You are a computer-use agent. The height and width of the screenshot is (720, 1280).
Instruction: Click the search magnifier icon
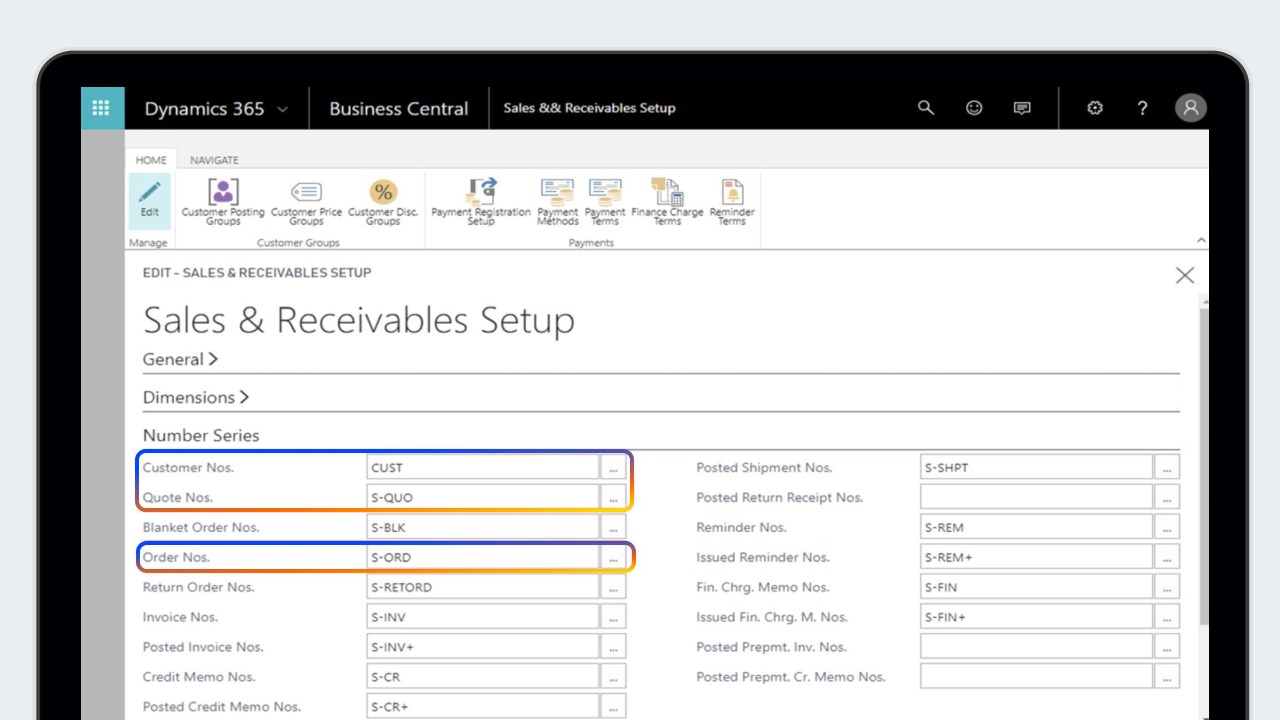click(926, 108)
